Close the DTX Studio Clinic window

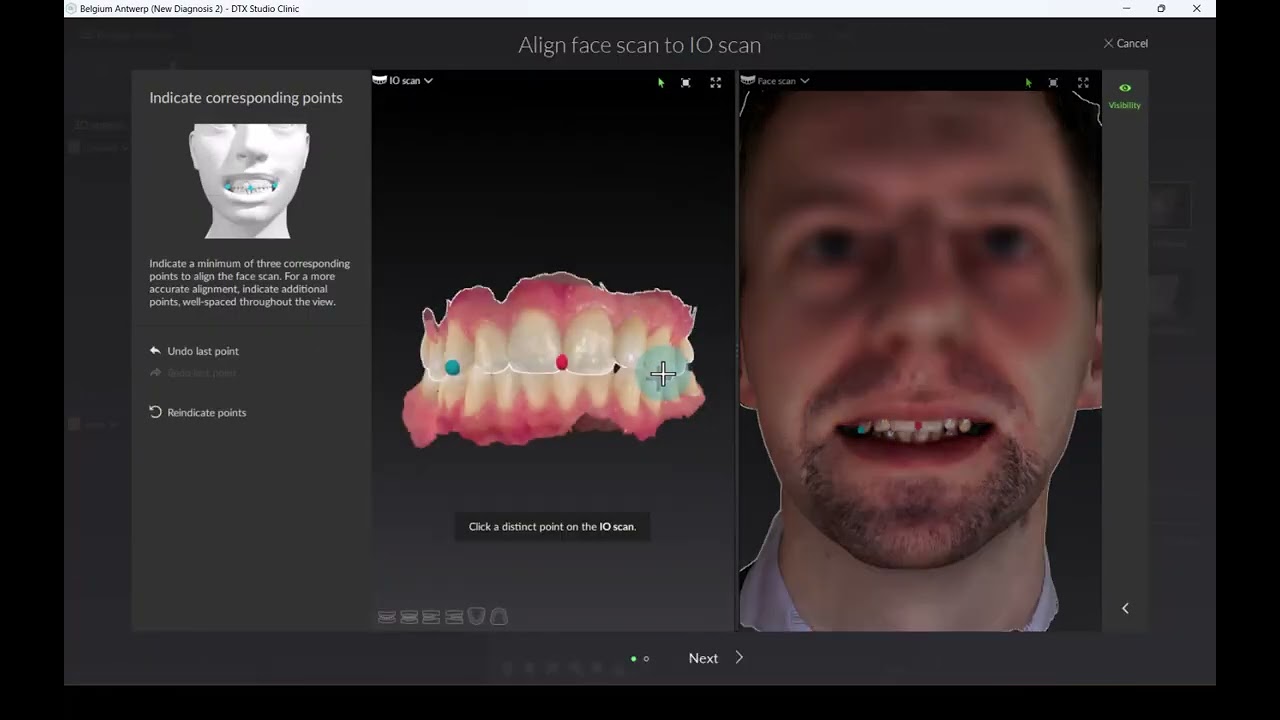[x=1197, y=9]
